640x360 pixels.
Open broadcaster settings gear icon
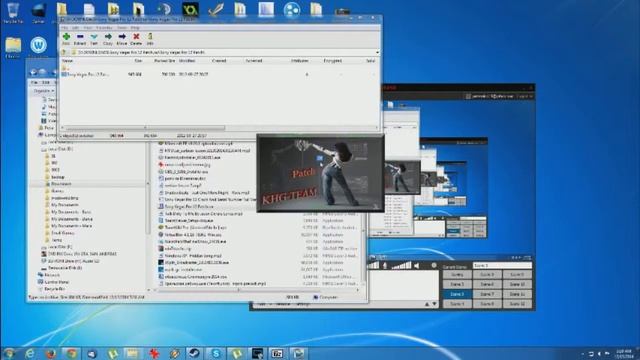click(434, 265)
